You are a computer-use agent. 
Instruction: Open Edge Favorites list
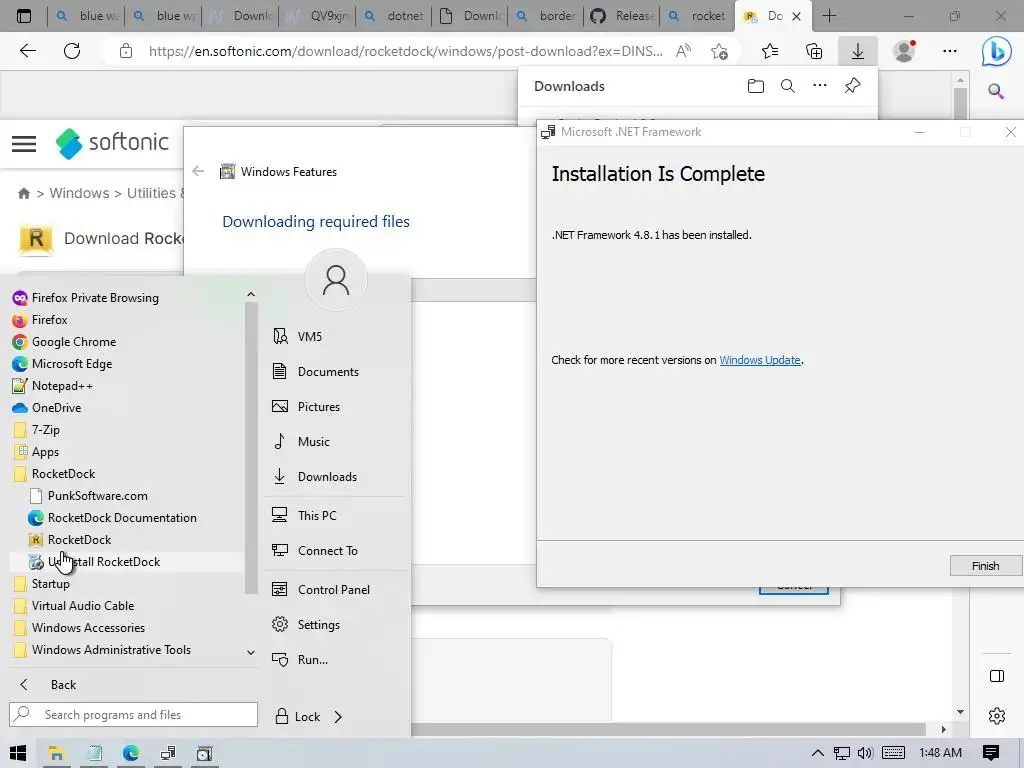pos(770,51)
